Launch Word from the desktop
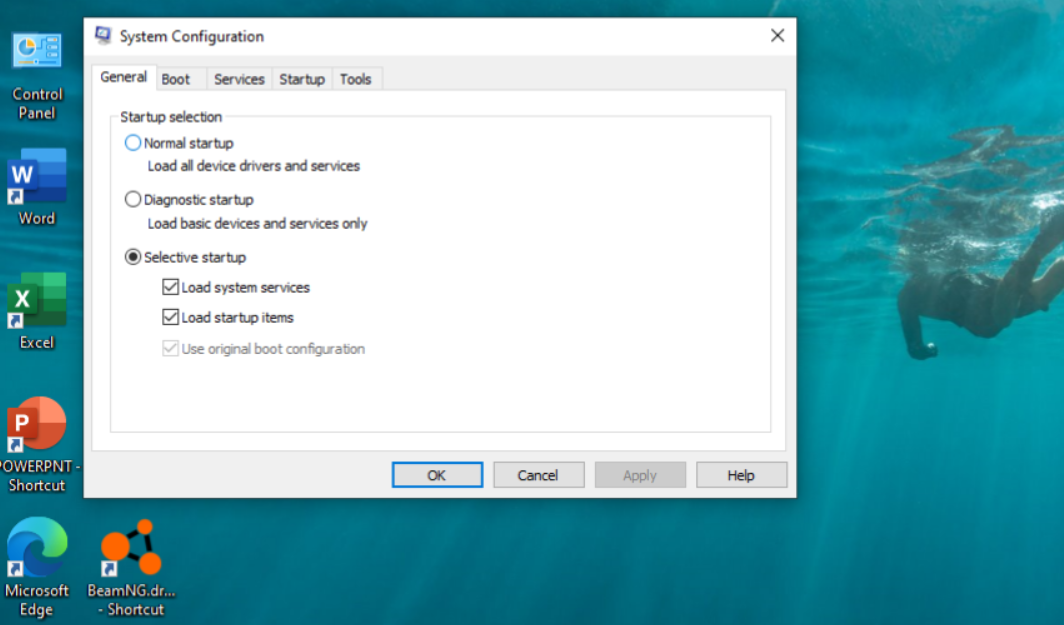 (37, 177)
